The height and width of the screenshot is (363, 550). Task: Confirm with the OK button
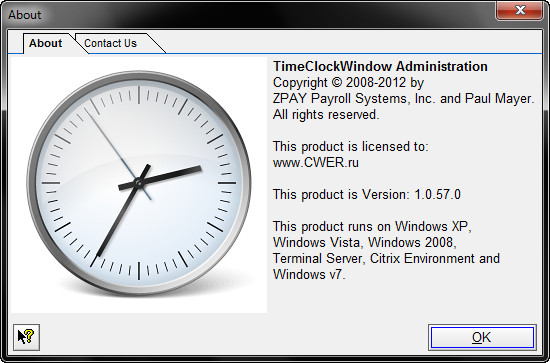point(482,337)
